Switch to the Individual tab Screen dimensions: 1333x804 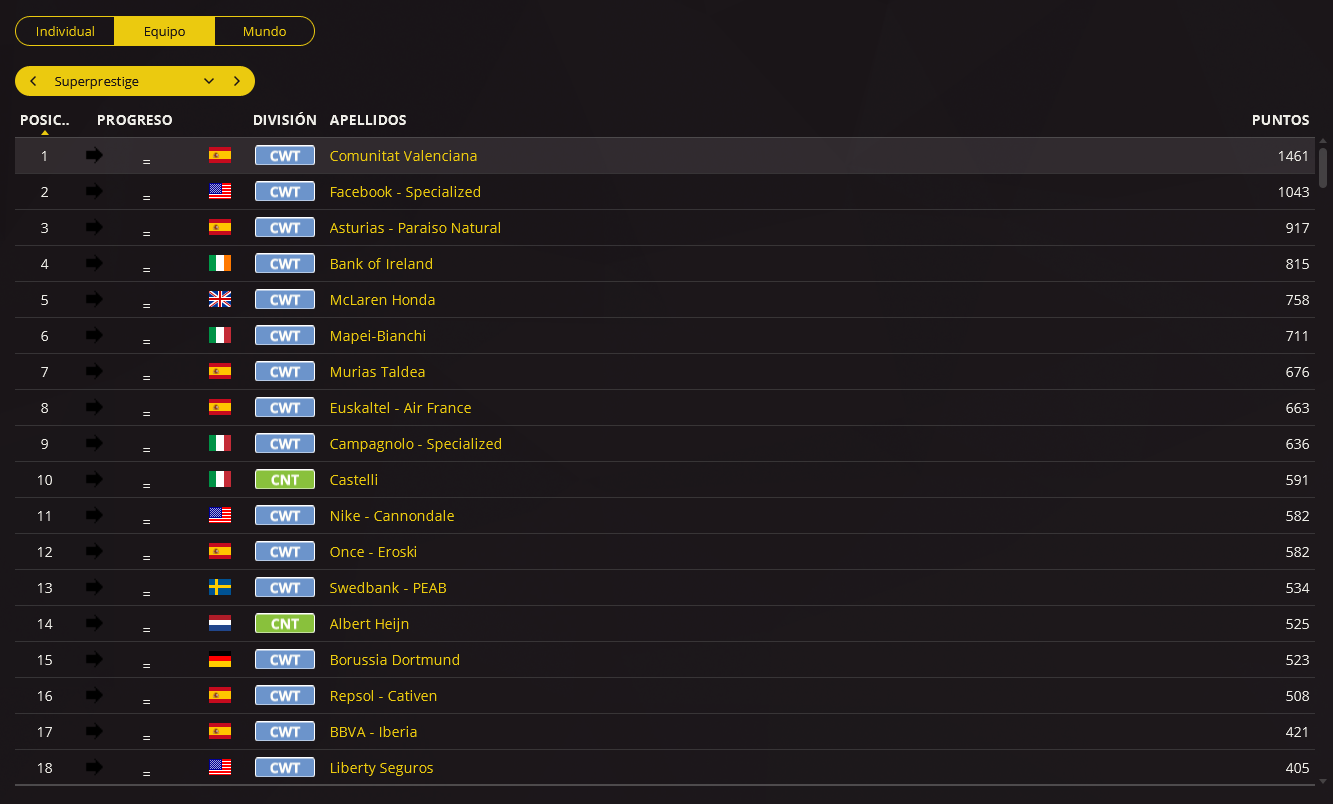coord(65,31)
